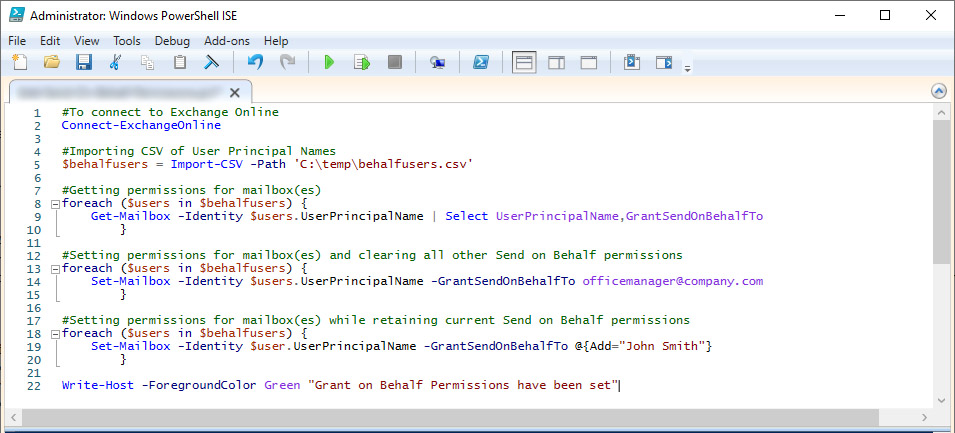This screenshot has width=955, height=433.
Task: Open the Help menu
Action: pos(276,41)
